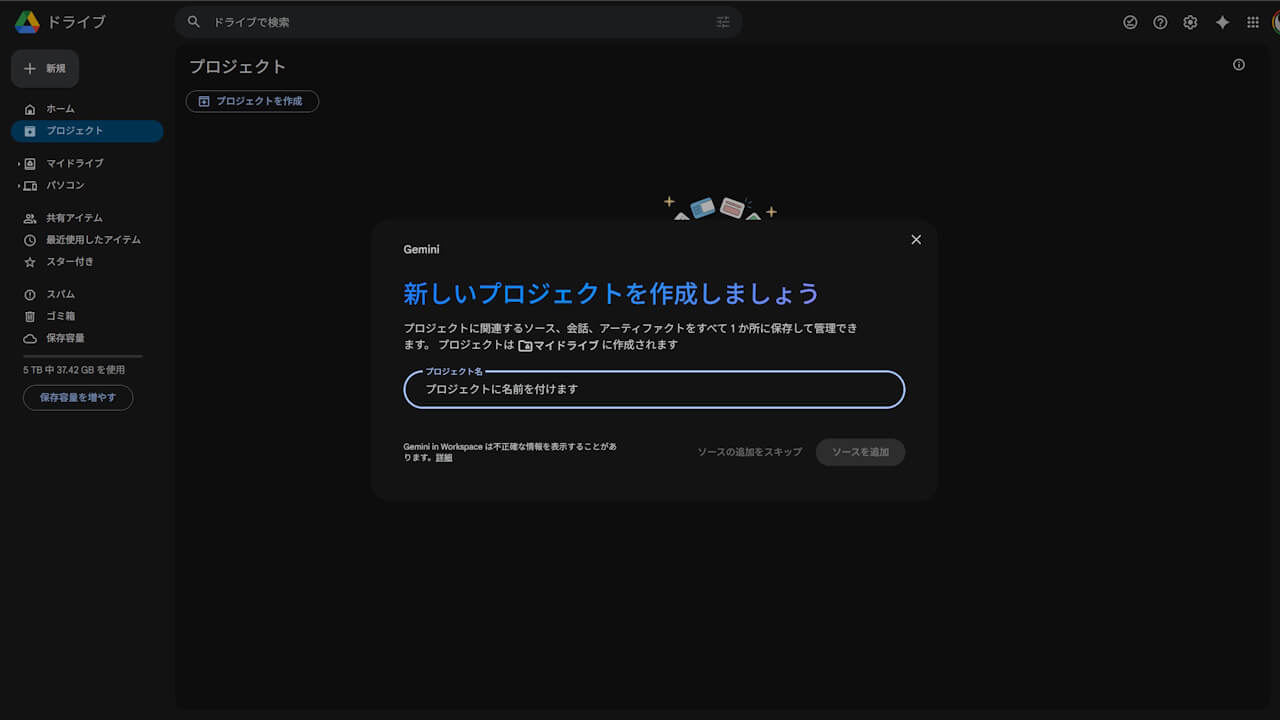Open 共有アイテム in the sidebar

87,218
